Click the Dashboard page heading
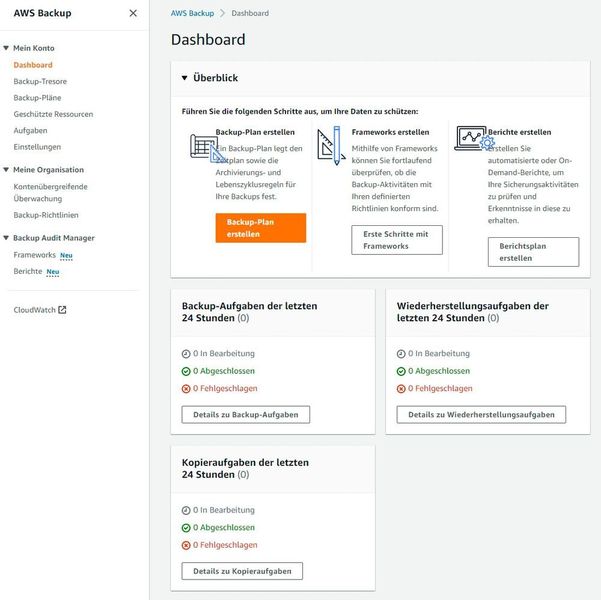 [208, 39]
